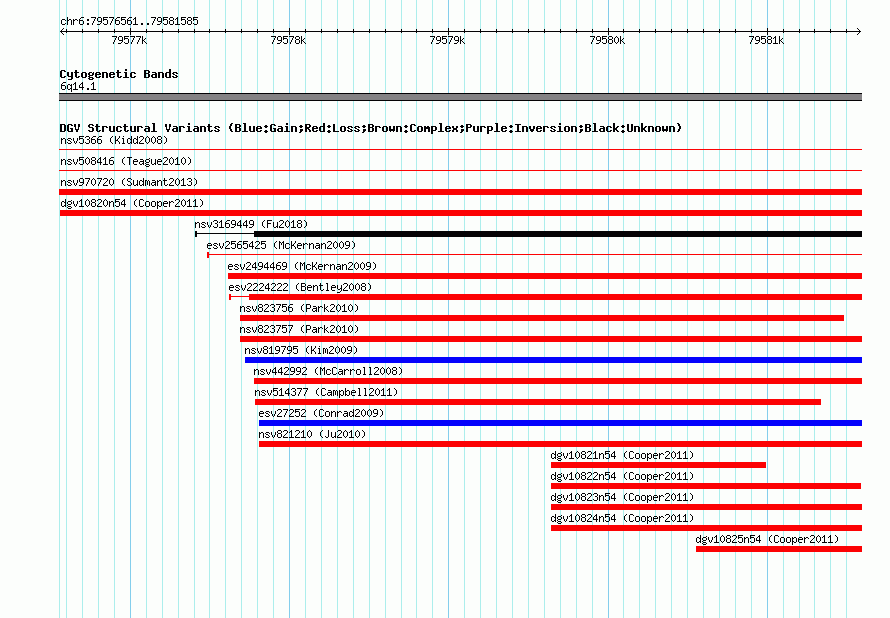Screen dimensions: 890x618
Task: Click the red nsv442992 loss bar
Action: click(x=558, y=381)
